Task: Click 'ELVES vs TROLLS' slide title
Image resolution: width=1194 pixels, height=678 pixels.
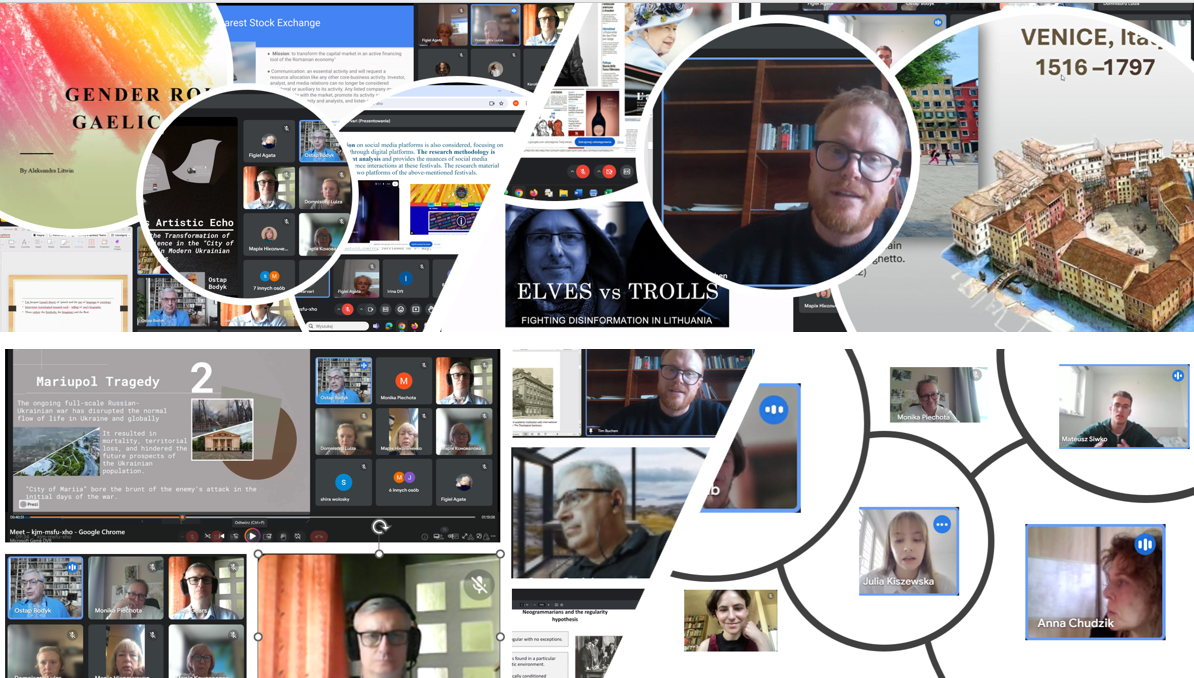Action: tap(618, 291)
